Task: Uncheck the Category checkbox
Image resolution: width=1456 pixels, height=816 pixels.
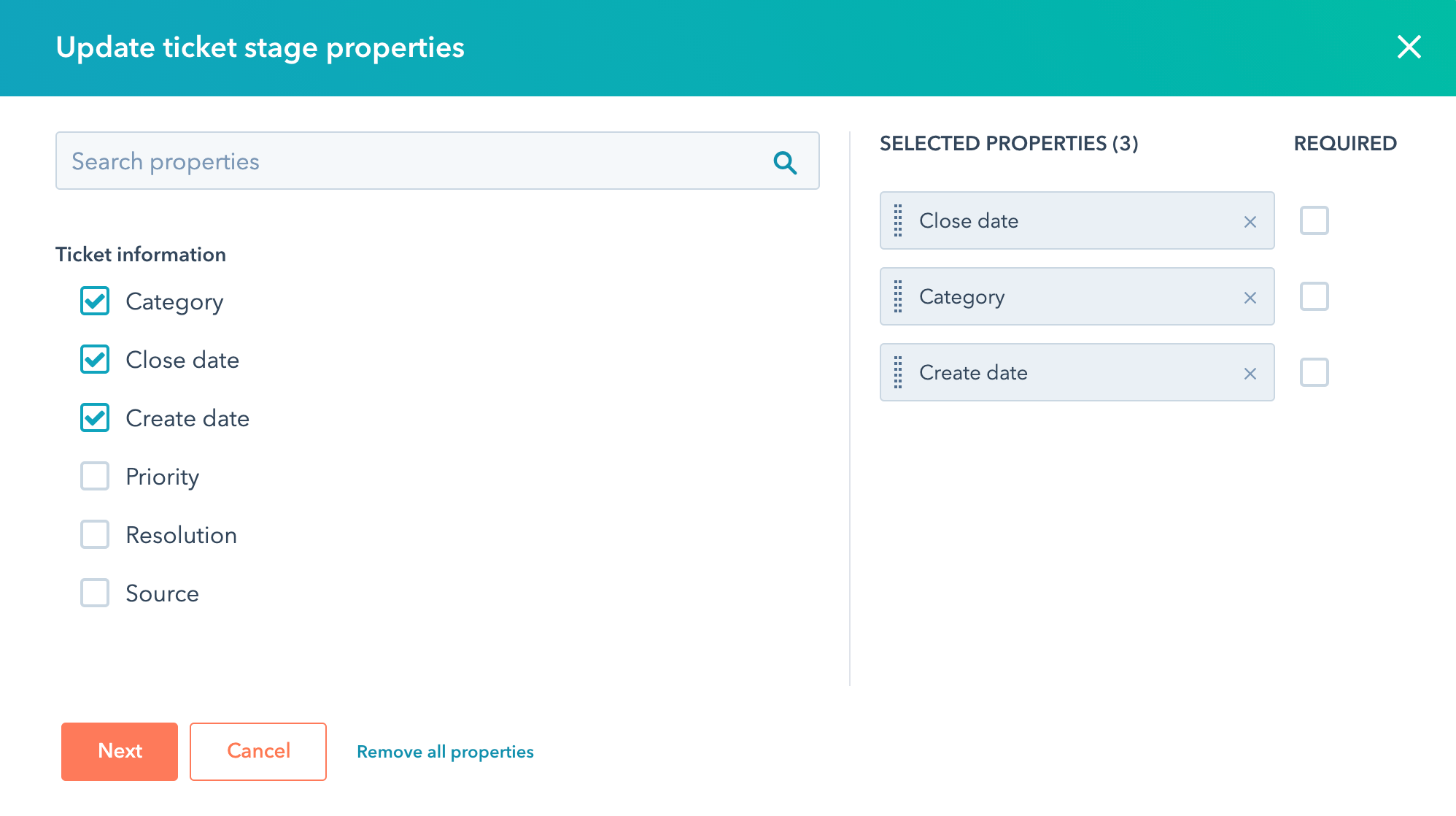Action: 95,301
